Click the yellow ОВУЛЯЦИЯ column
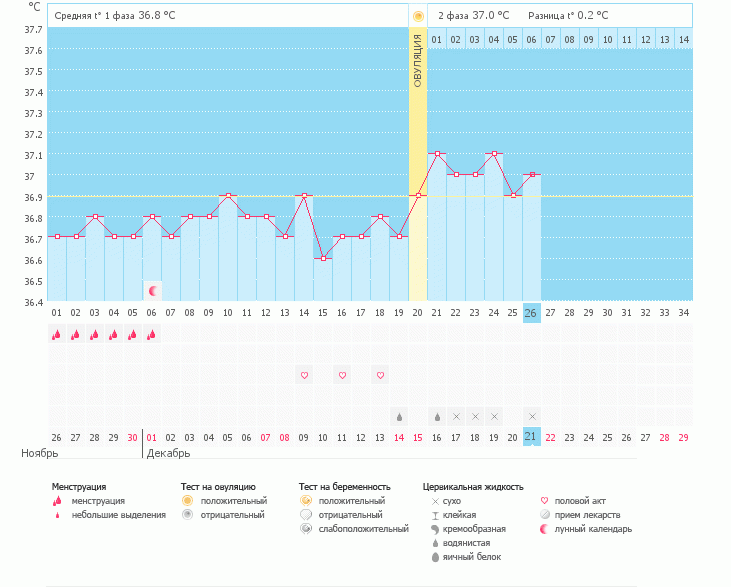Screen dimensions: 731x587 (418, 170)
